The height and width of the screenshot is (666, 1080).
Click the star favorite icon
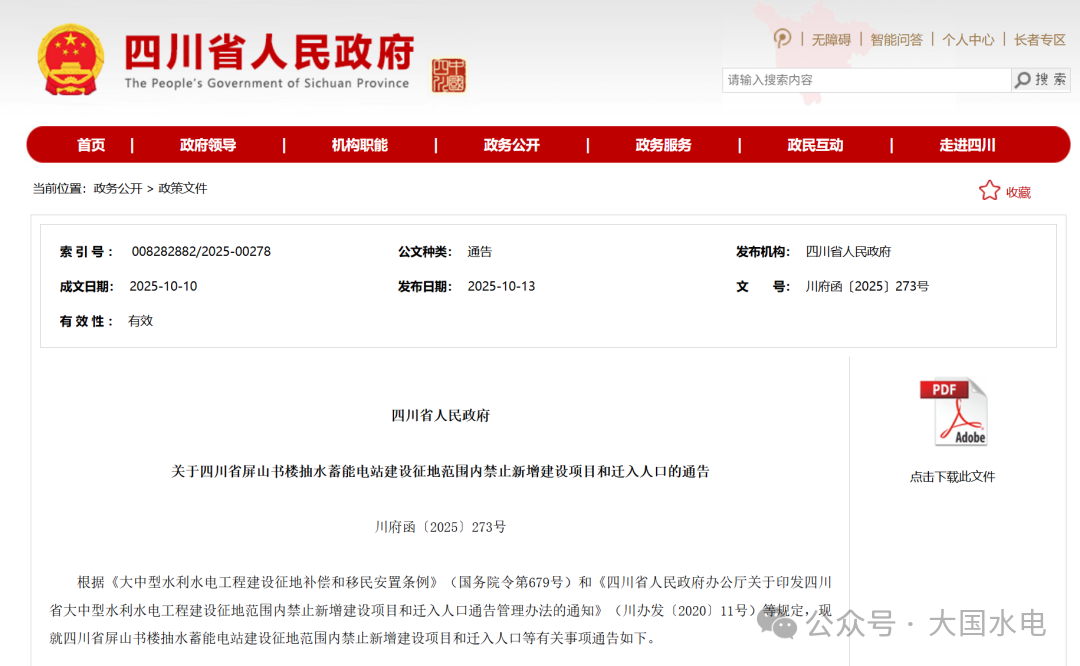click(x=989, y=191)
